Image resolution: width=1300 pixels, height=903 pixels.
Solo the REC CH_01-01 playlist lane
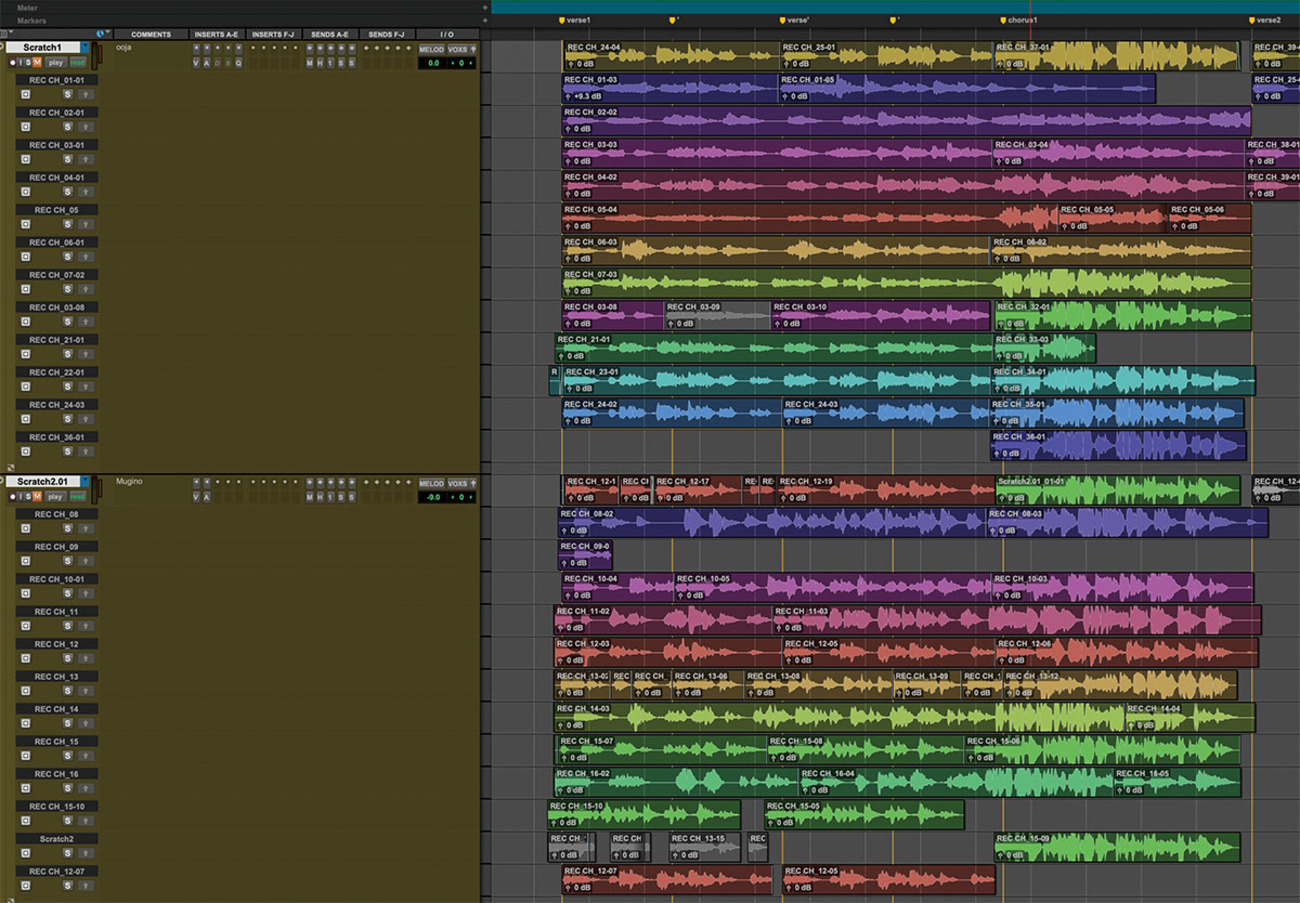(68, 95)
